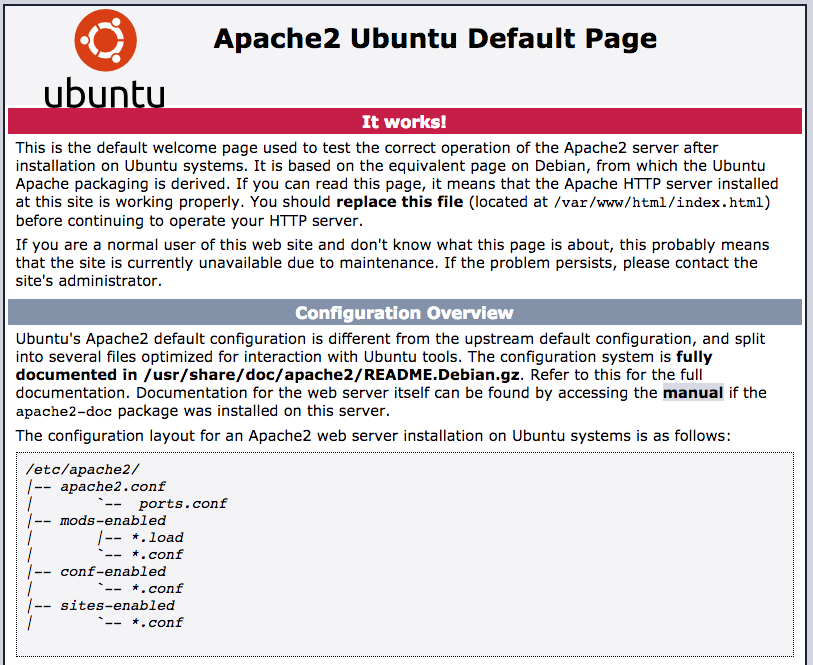The height and width of the screenshot is (665, 813).
Task: Click the 'Configuration Overview' section header
Action: (404, 313)
